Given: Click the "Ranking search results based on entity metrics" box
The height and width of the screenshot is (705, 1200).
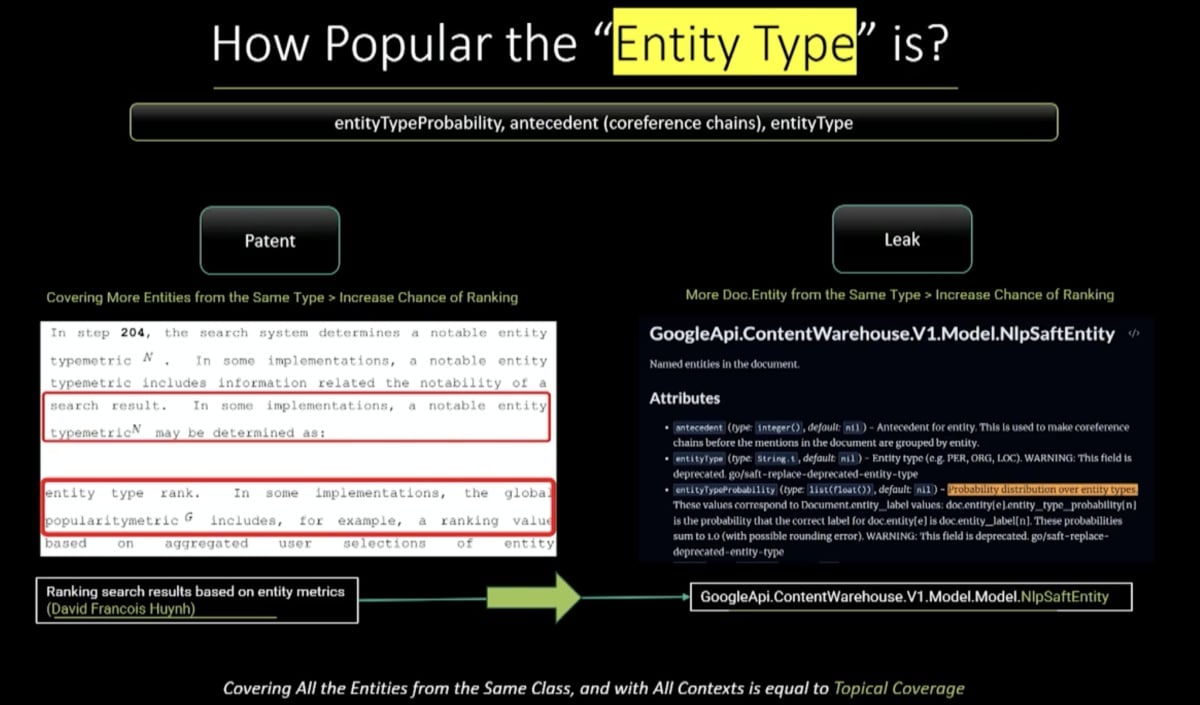Looking at the screenshot, I should (196, 600).
